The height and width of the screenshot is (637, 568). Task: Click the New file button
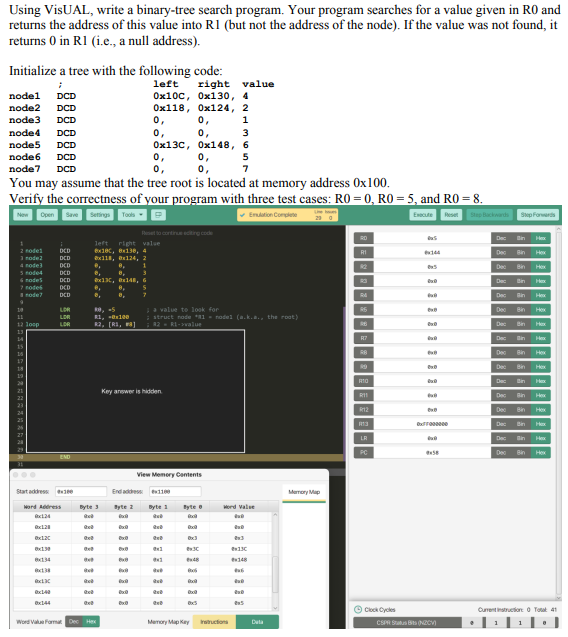point(23,215)
